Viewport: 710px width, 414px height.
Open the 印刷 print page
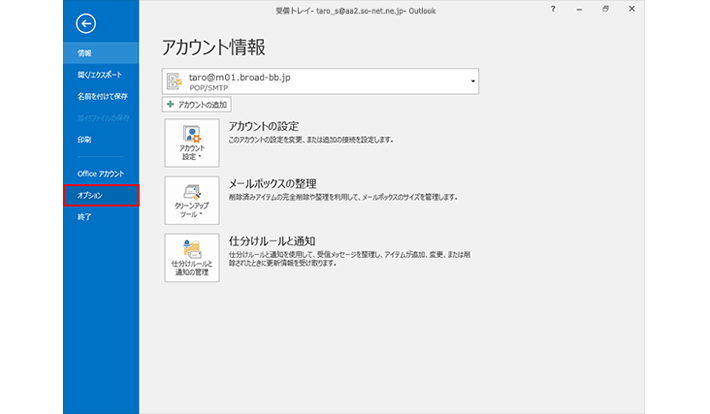[x=85, y=140]
